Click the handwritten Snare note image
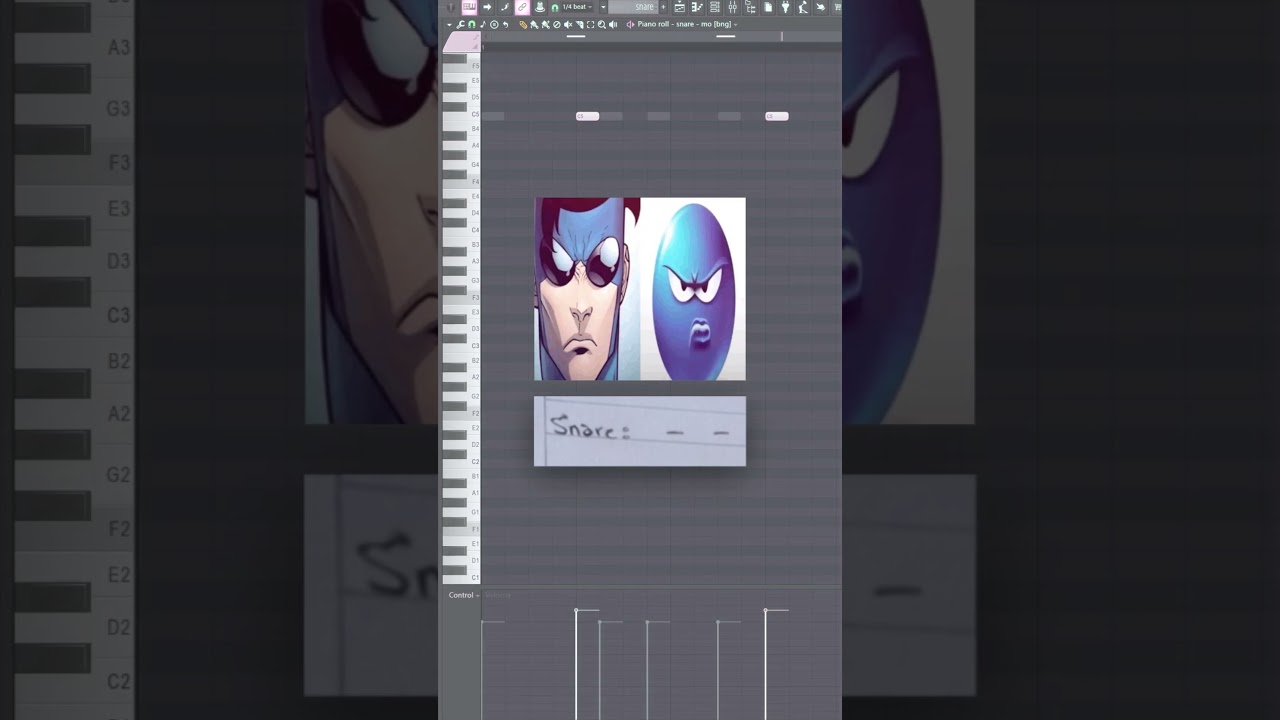This screenshot has height=720, width=1280. click(x=640, y=431)
